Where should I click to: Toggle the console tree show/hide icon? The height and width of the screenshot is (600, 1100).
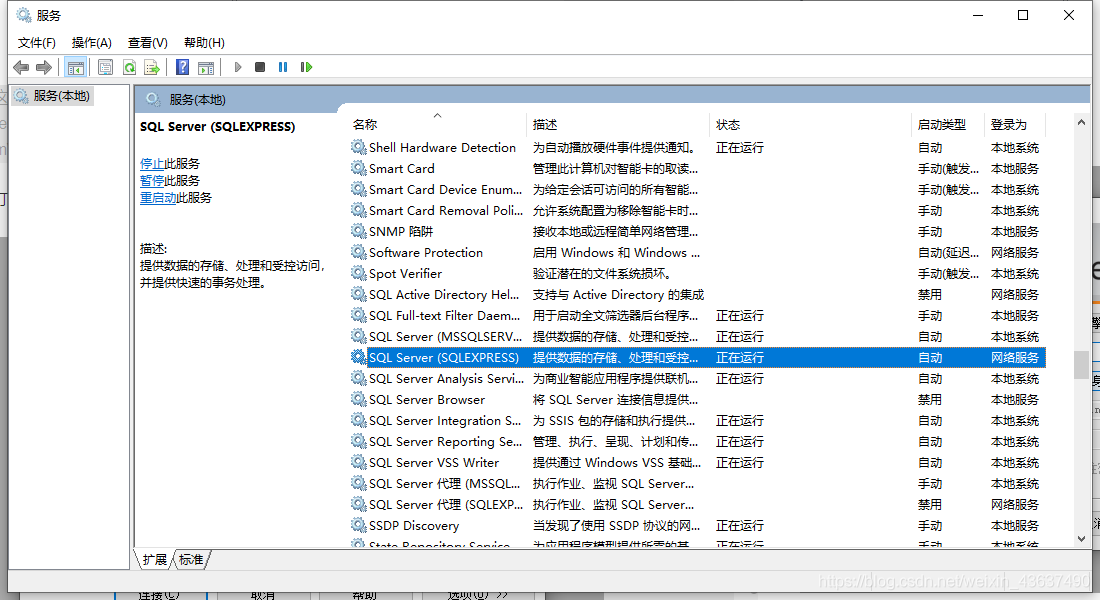coord(75,67)
